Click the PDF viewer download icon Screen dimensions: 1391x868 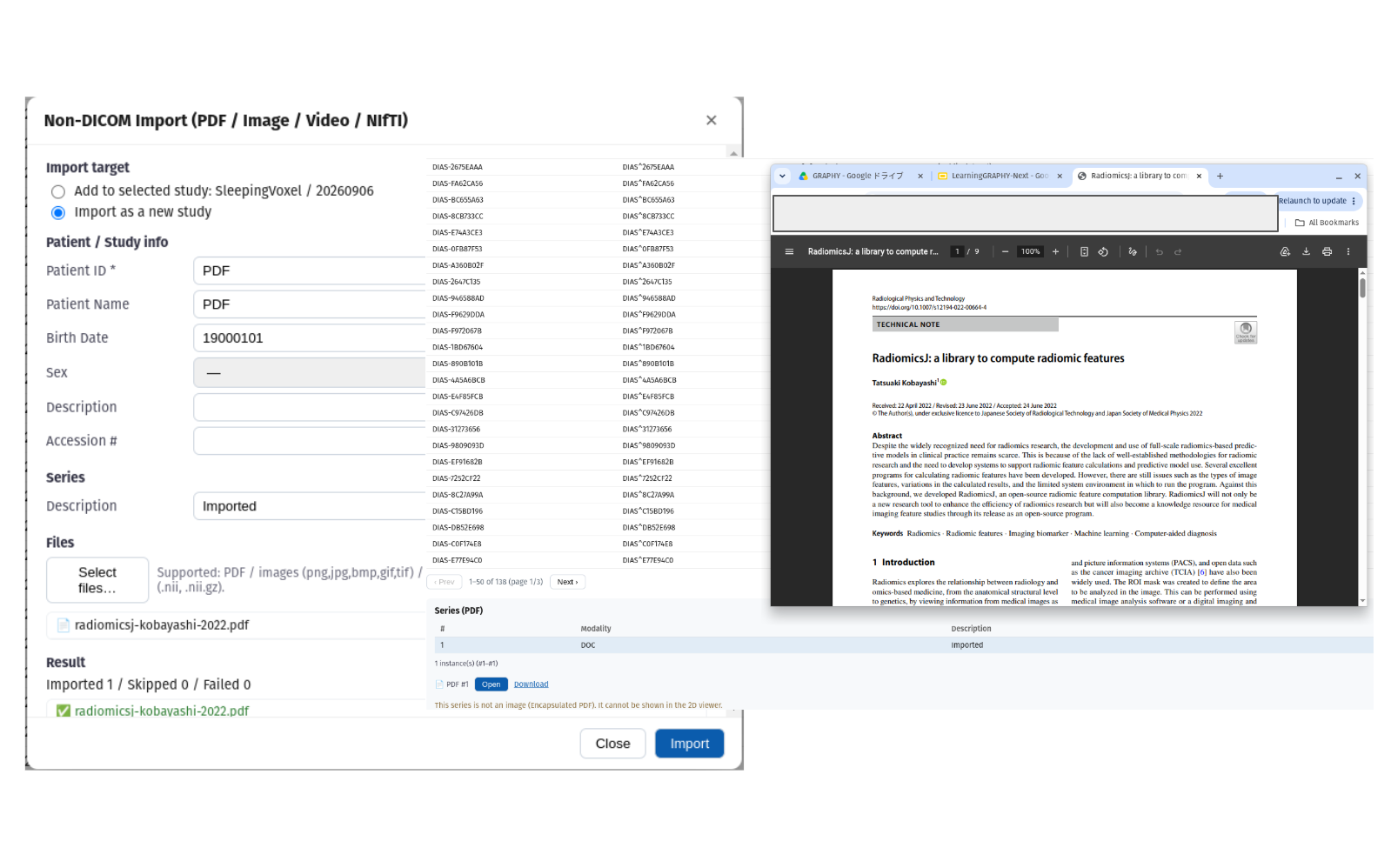1306,252
